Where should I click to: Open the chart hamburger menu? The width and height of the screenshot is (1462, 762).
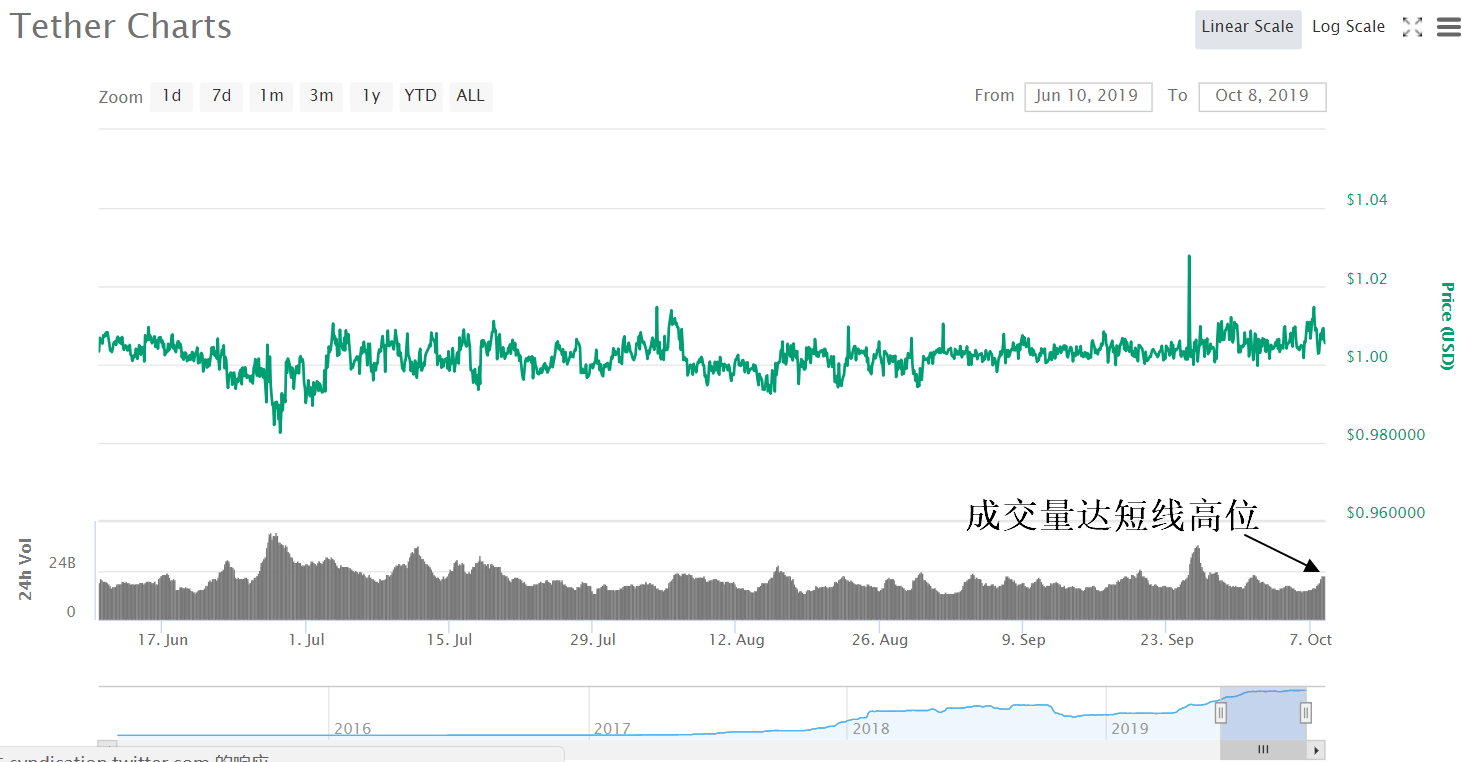tap(1449, 27)
